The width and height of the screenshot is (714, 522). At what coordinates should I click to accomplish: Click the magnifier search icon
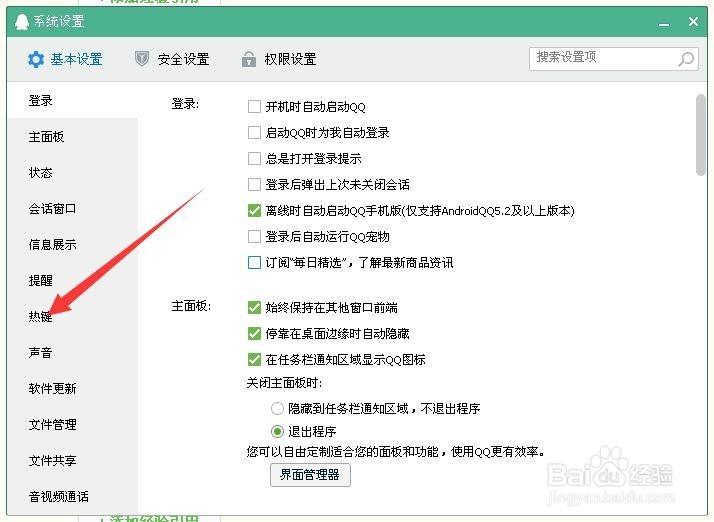[686, 59]
